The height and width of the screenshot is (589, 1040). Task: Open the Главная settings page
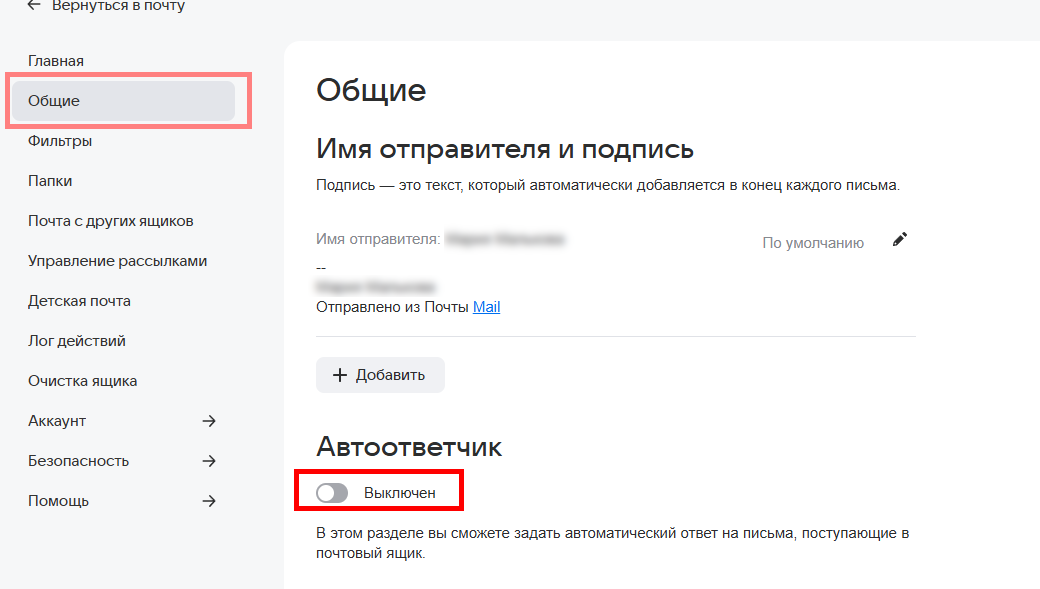(56, 61)
